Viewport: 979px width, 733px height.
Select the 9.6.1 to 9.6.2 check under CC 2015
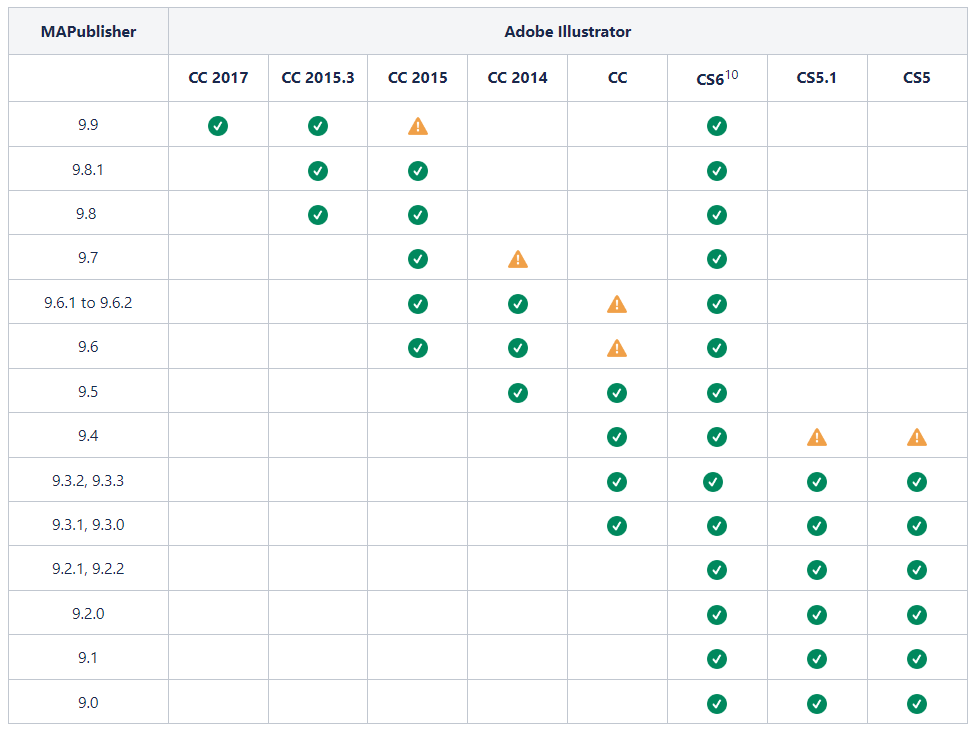click(x=418, y=304)
